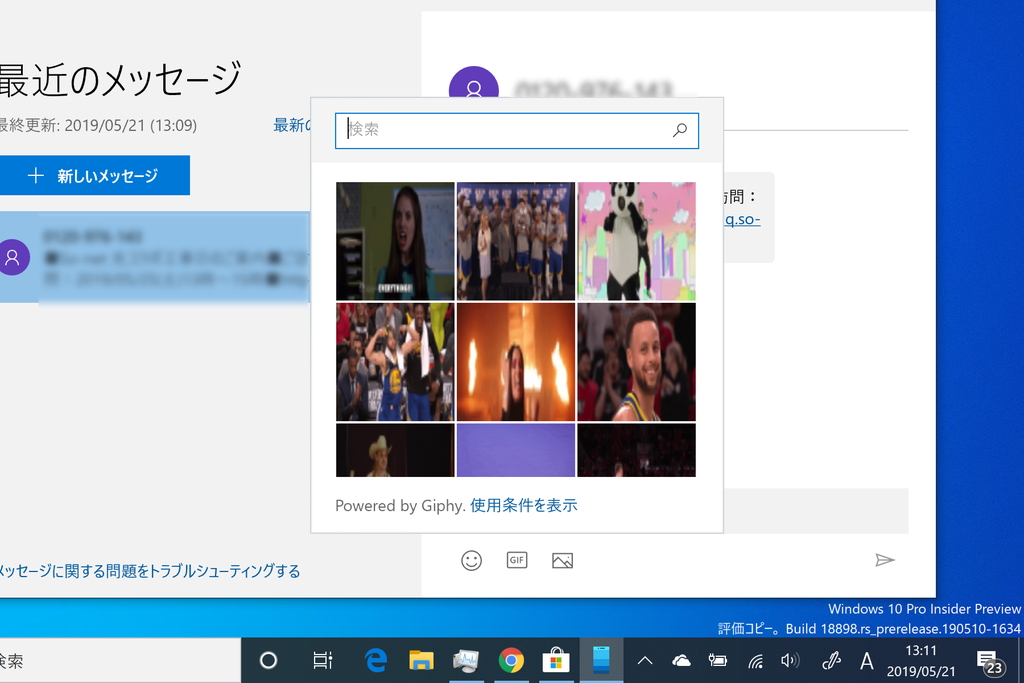Open the OneDrive cloud tray icon
This screenshot has height=683, width=1024.
[681, 660]
